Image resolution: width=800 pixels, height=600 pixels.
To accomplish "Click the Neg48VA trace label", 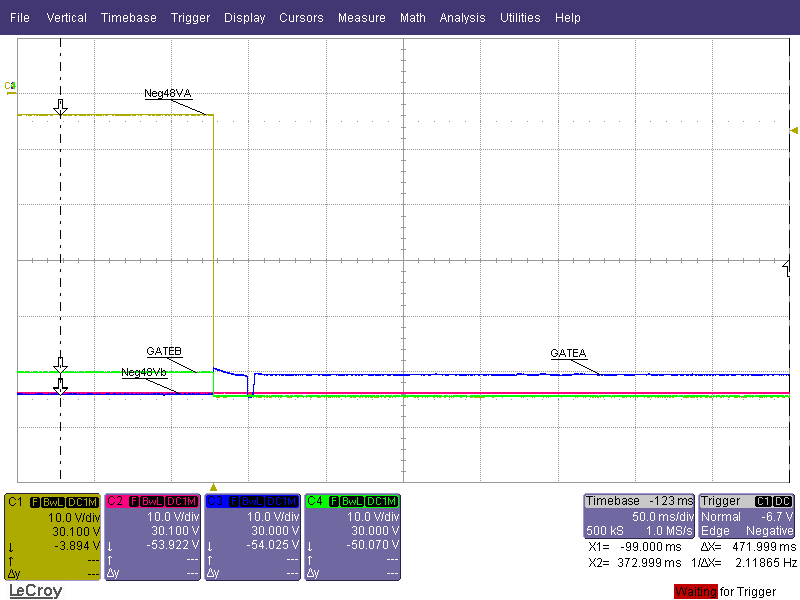I will pyautogui.click(x=167, y=93).
